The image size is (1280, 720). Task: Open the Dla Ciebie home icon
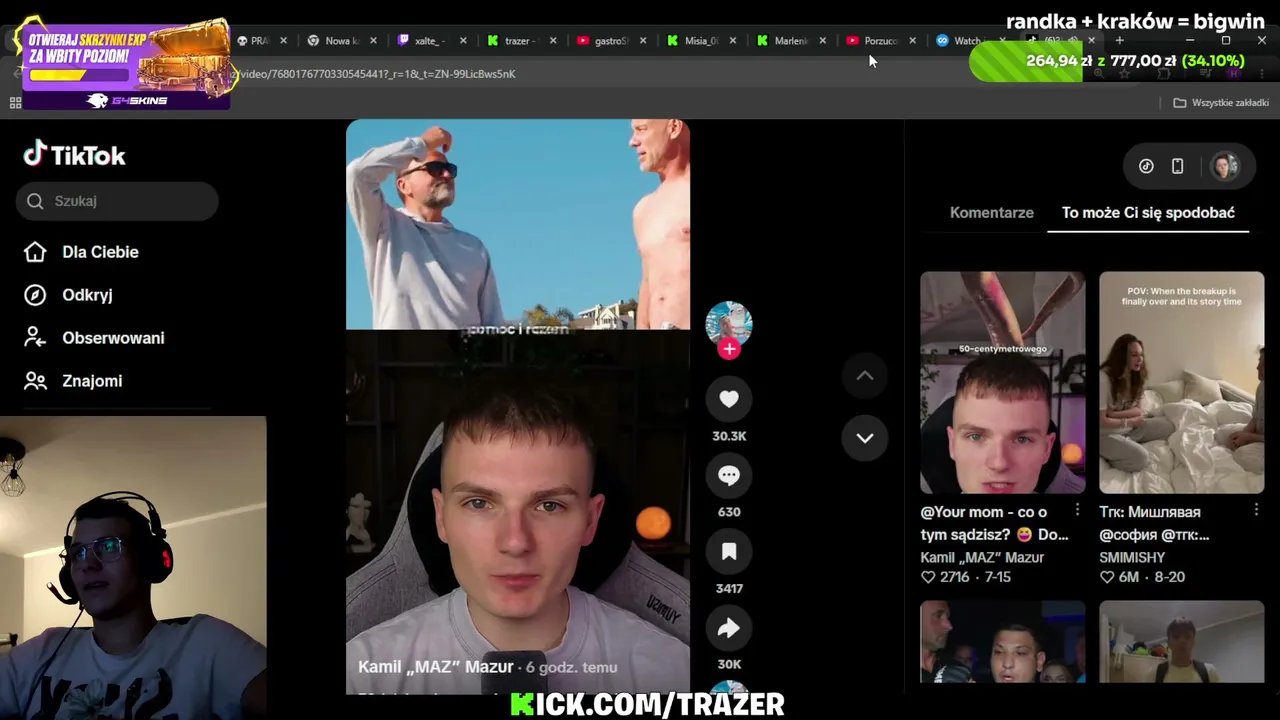coord(35,252)
